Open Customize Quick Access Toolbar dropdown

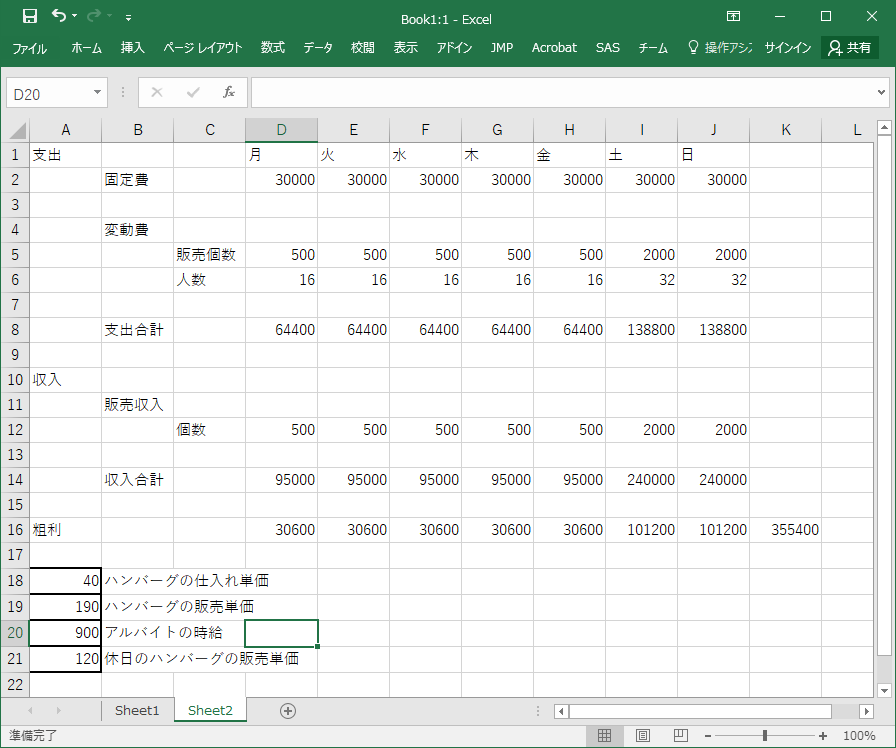(x=129, y=18)
